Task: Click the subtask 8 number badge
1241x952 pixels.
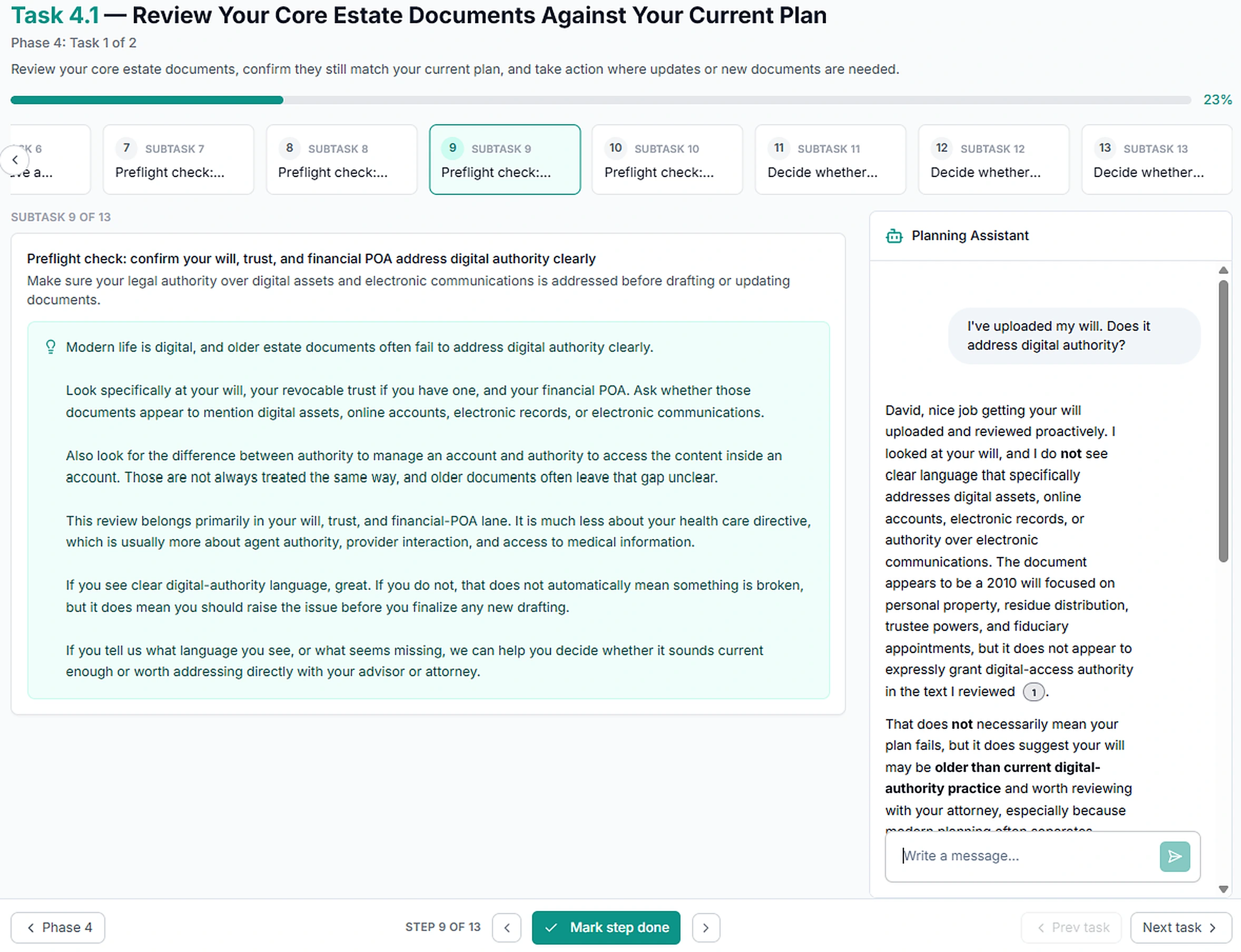Action: point(289,148)
